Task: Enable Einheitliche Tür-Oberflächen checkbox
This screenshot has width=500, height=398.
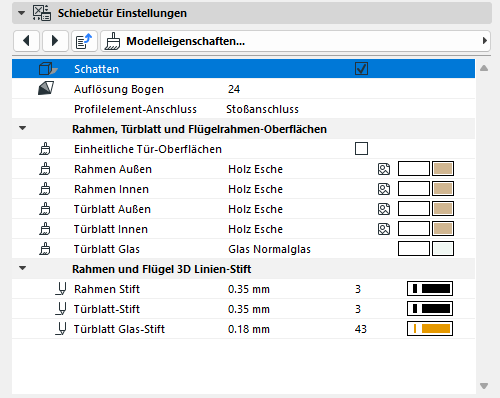Action: 361,149
